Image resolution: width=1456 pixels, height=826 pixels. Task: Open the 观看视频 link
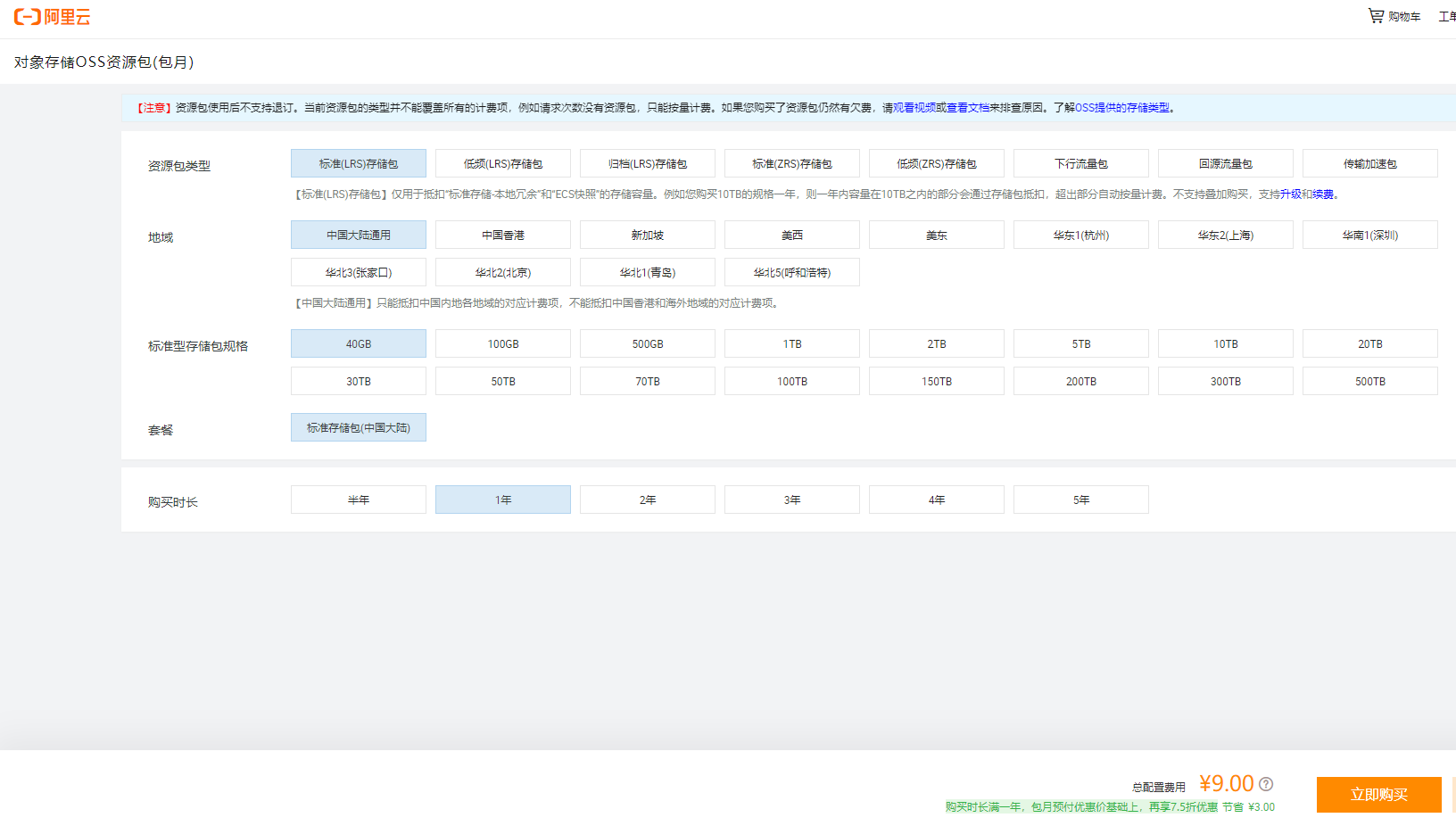coord(914,108)
